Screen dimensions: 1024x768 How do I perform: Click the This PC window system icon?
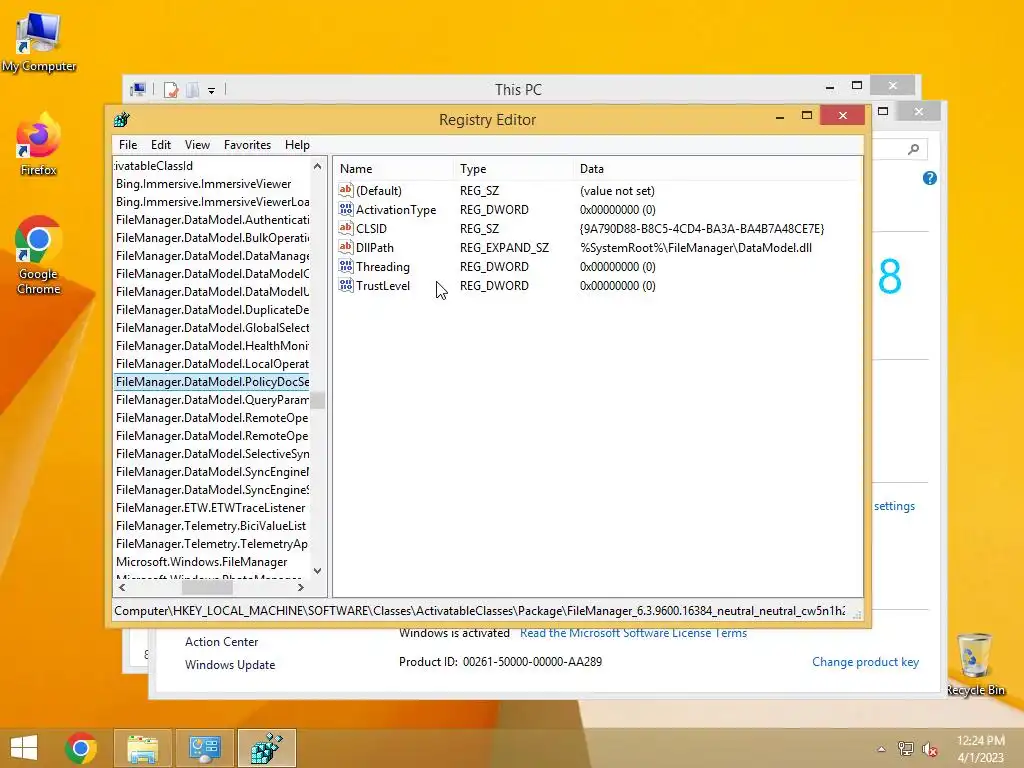point(138,89)
